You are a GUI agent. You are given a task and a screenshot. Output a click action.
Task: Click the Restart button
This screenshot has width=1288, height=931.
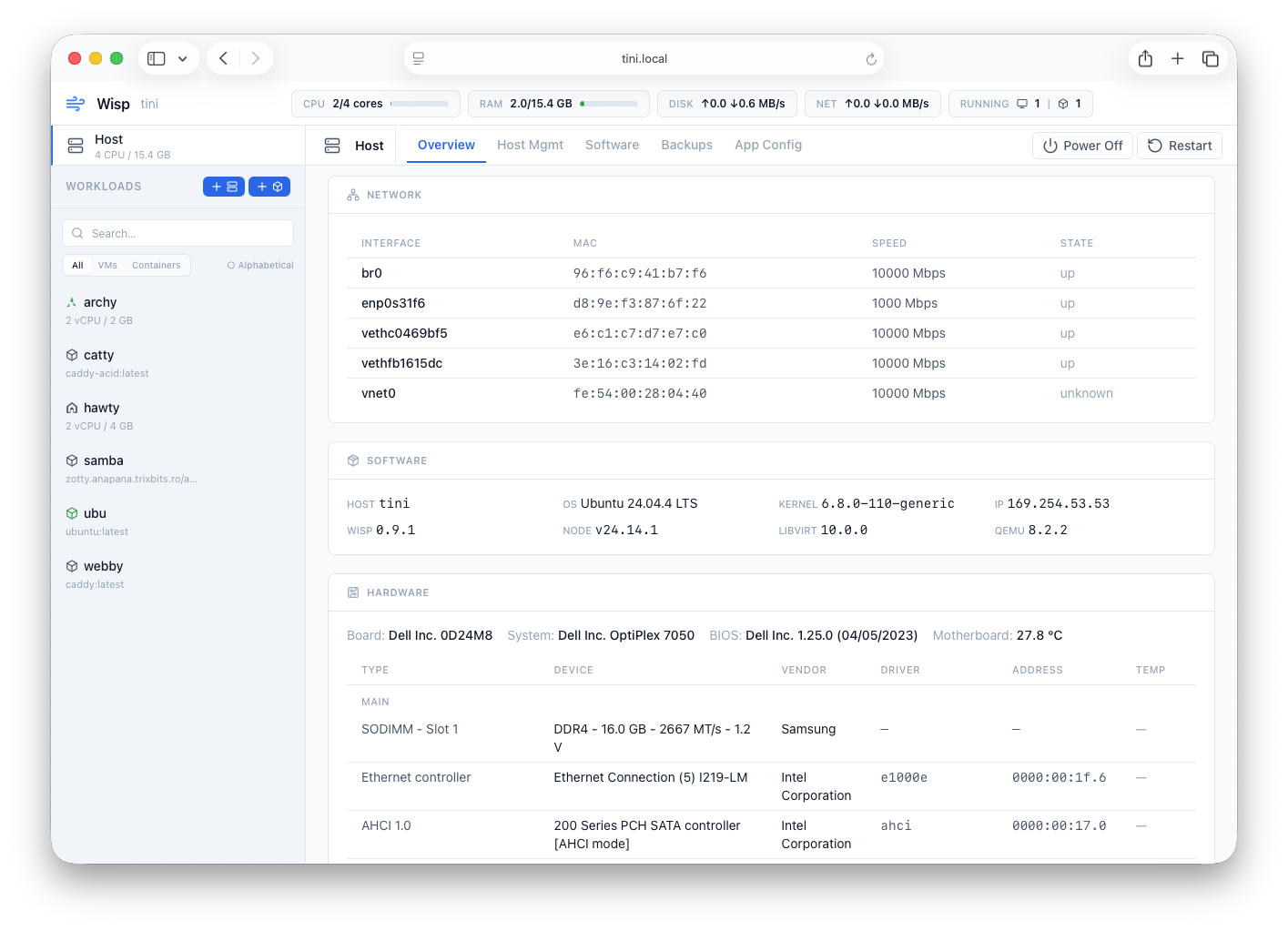point(1180,146)
